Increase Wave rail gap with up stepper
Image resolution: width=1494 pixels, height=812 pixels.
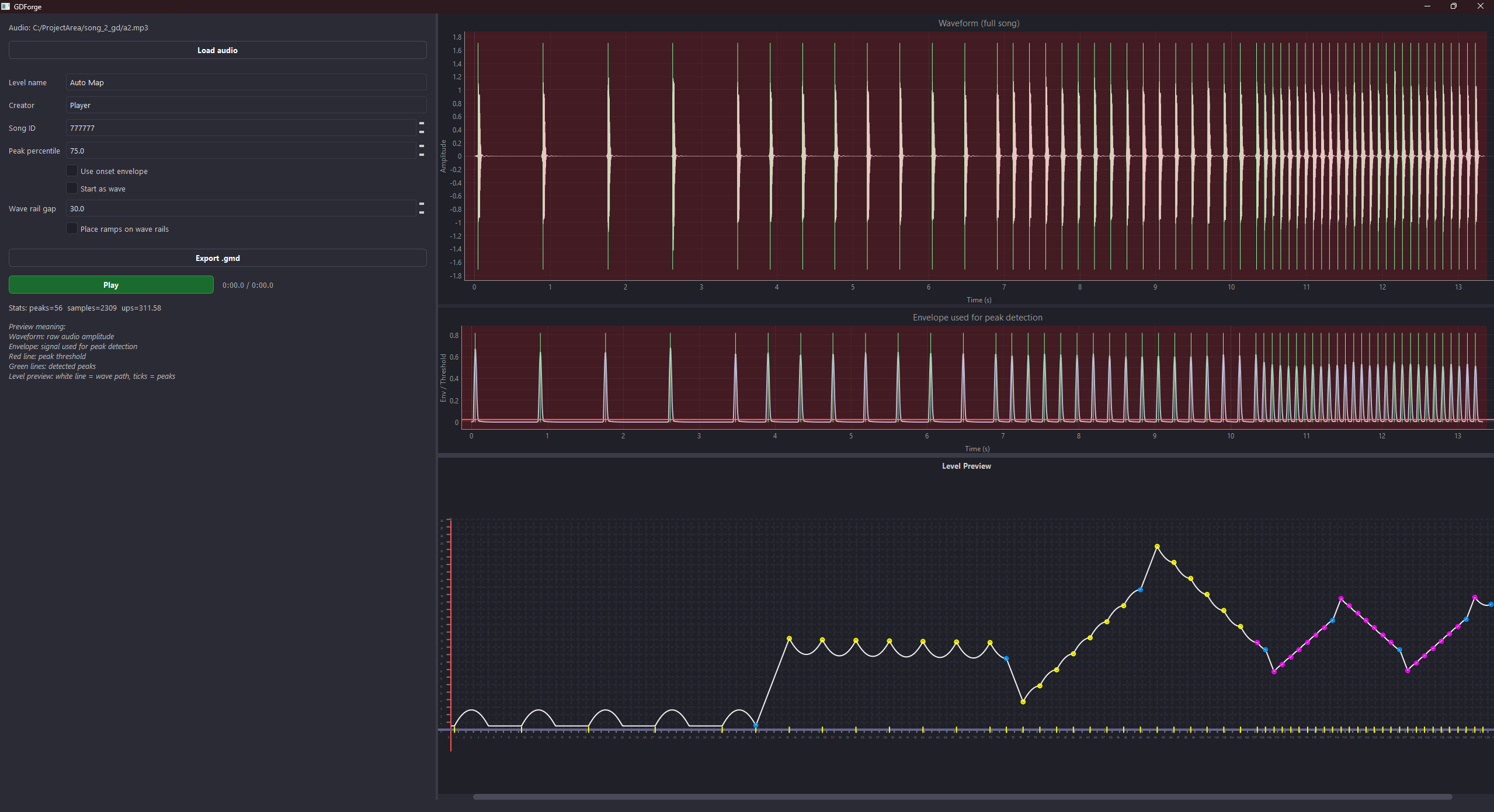coord(421,204)
